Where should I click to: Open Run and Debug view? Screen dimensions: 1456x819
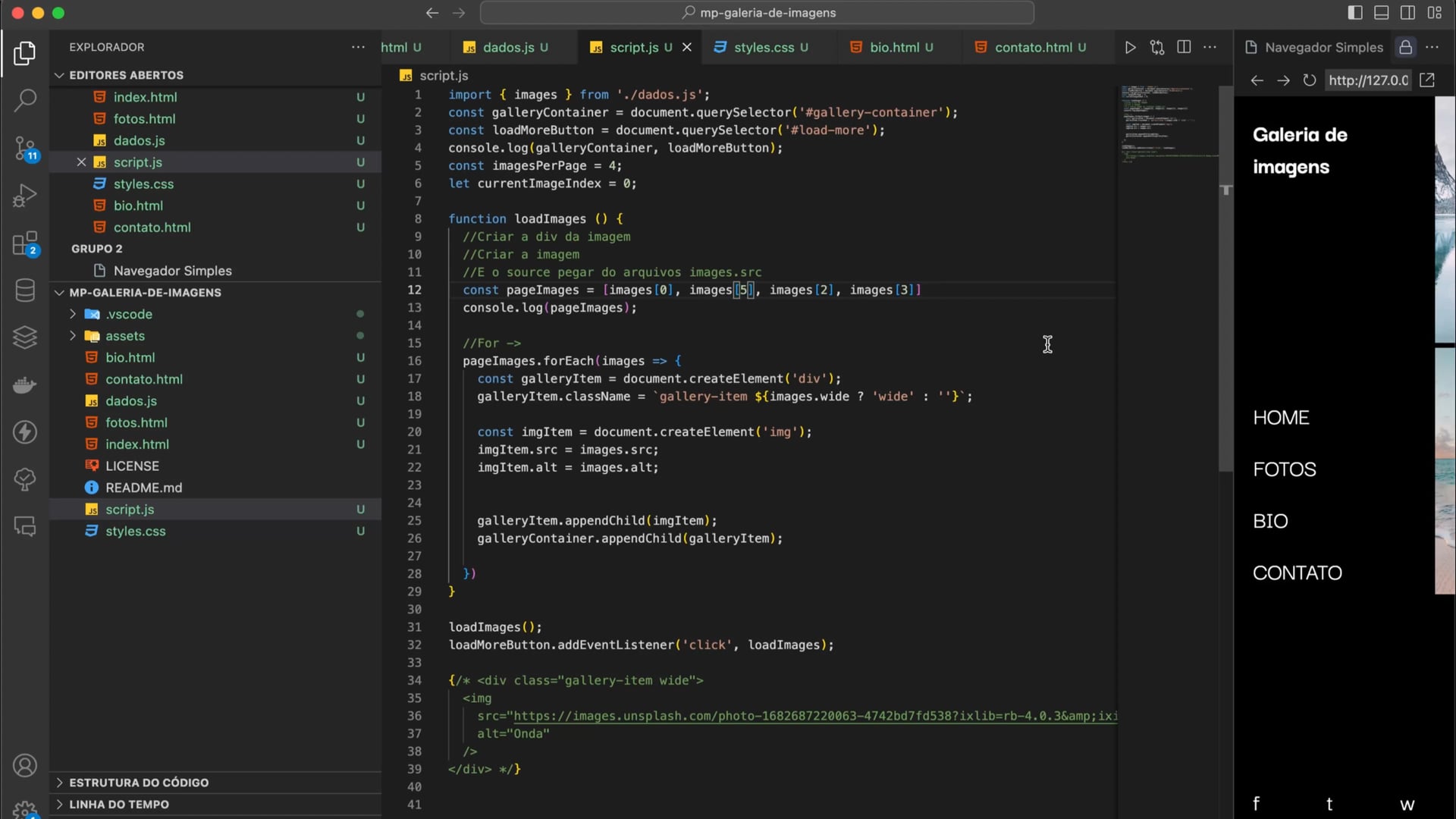[x=25, y=196]
